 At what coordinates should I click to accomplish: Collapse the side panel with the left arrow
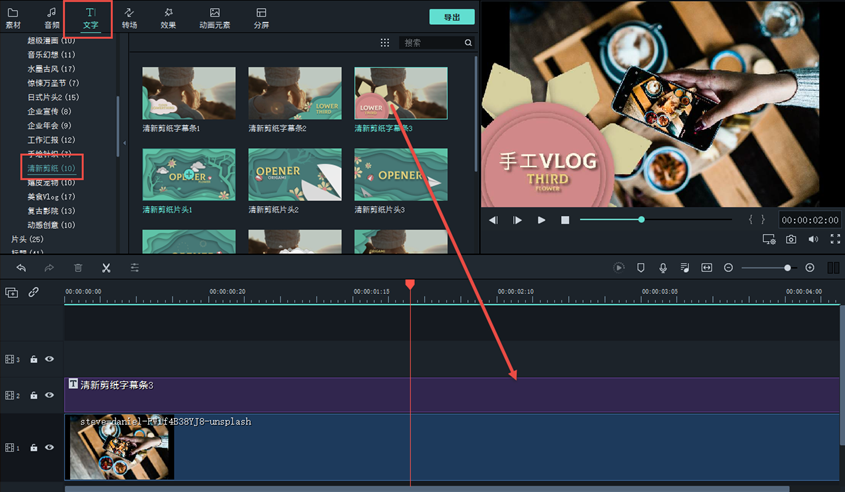click(125, 144)
